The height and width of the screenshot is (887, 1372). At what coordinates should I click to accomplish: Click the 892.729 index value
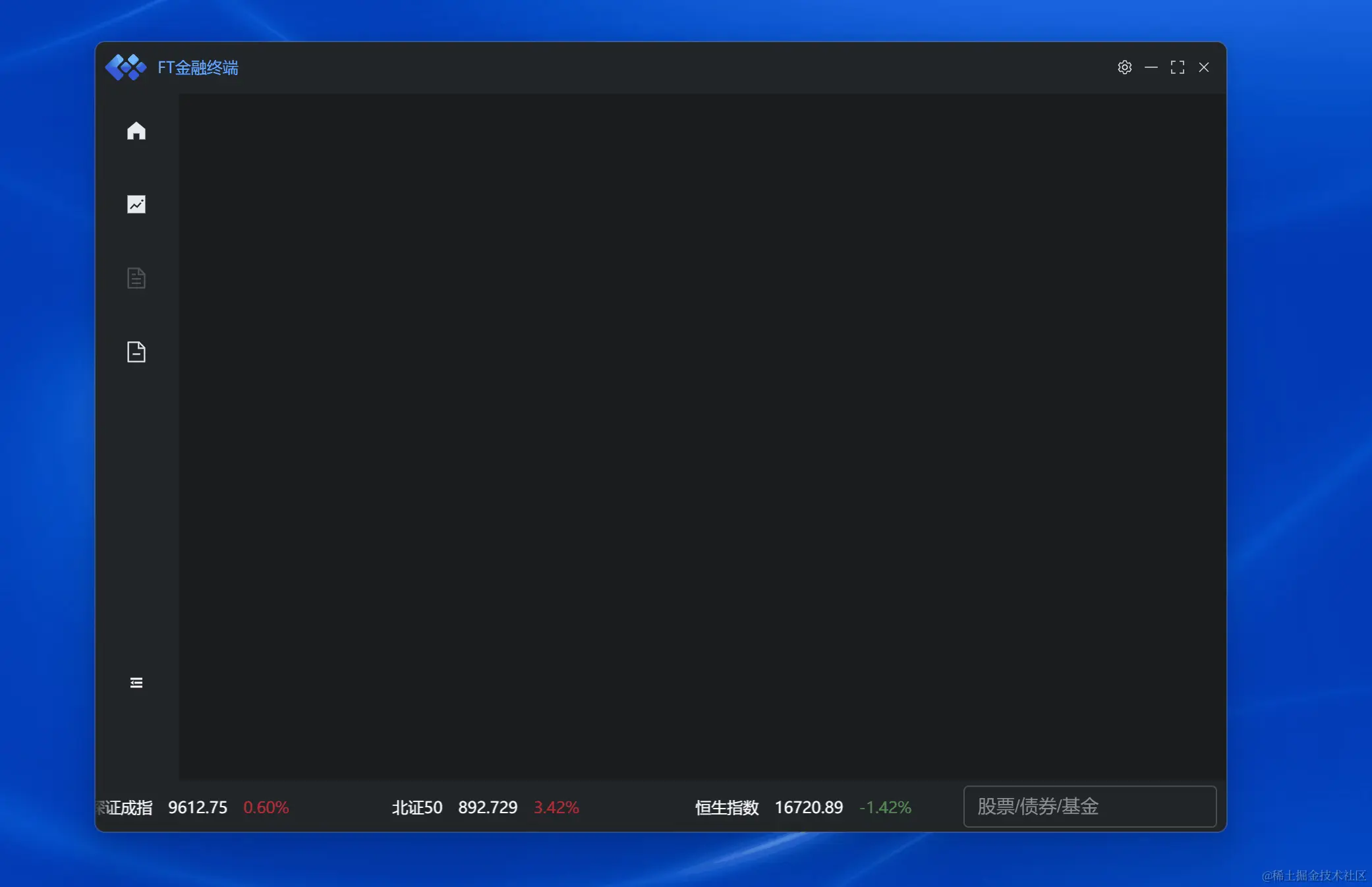[x=488, y=807]
